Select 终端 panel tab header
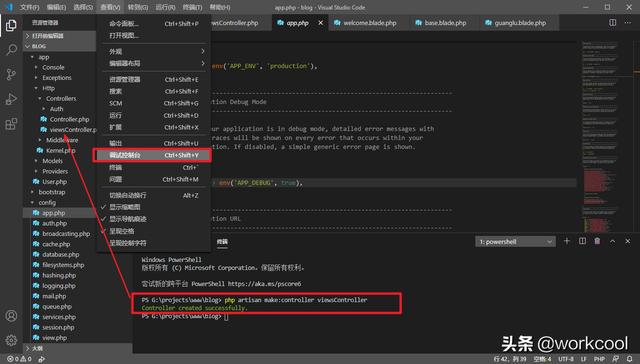The width and height of the screenshot is (640, 364). click(222, 242)
